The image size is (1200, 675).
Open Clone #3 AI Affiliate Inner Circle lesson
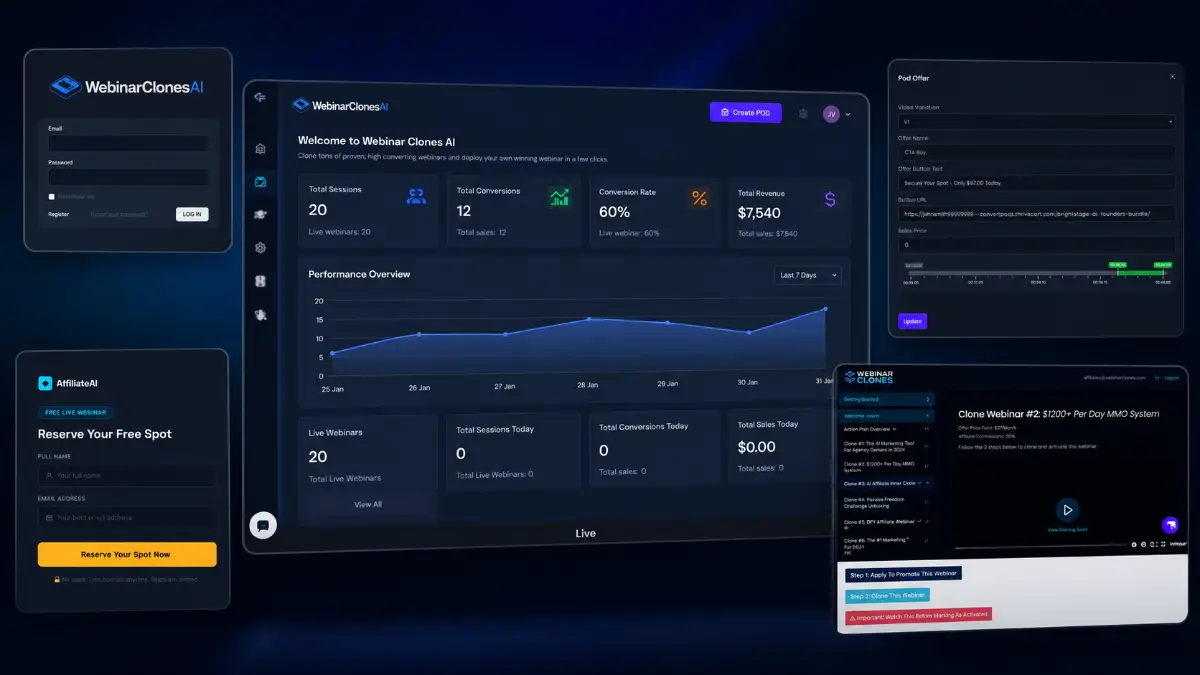click(x=886, y=483)
